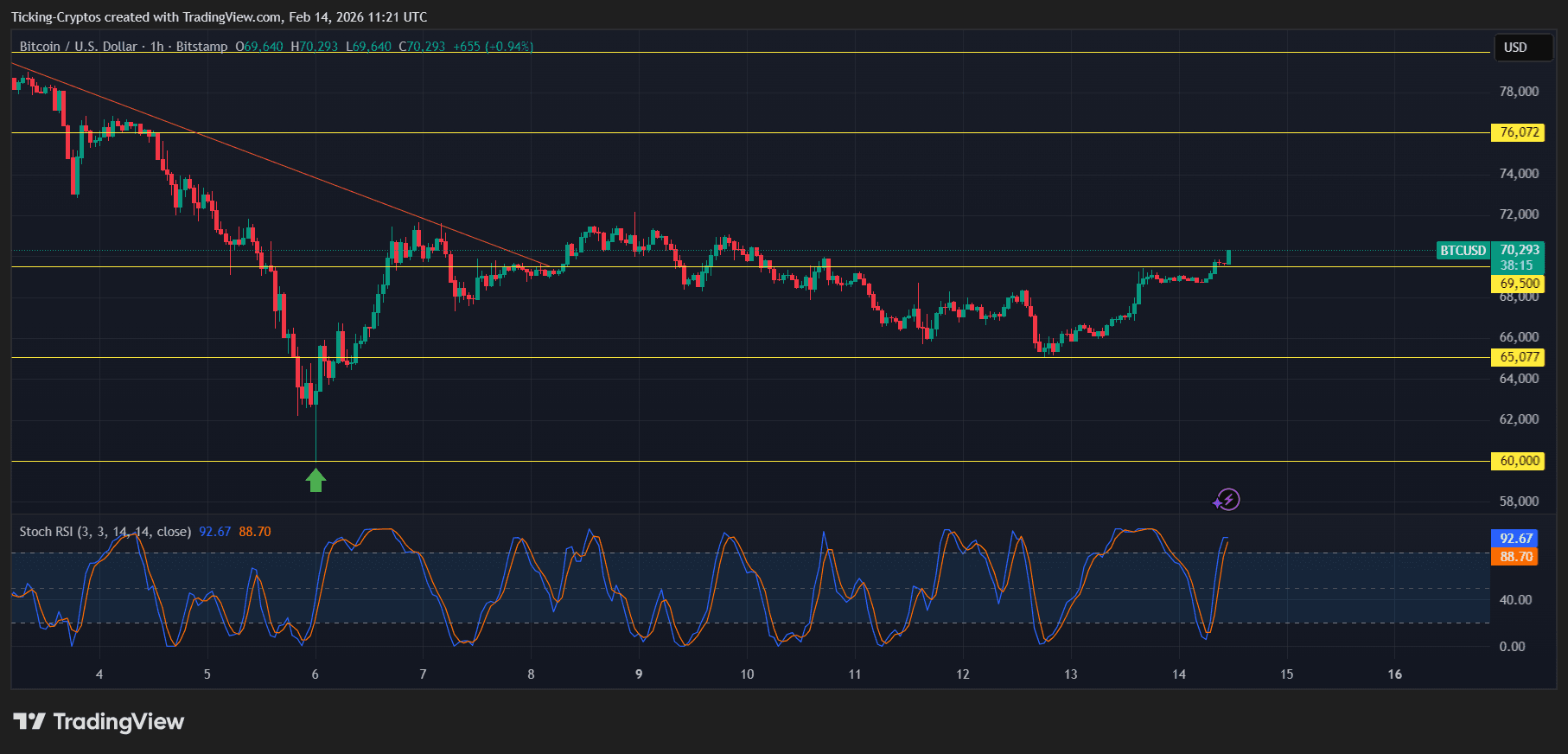Screen dimensions: 1568x754
Task: Click date 14 on the time axis
Action: [x=1179, y=674]
